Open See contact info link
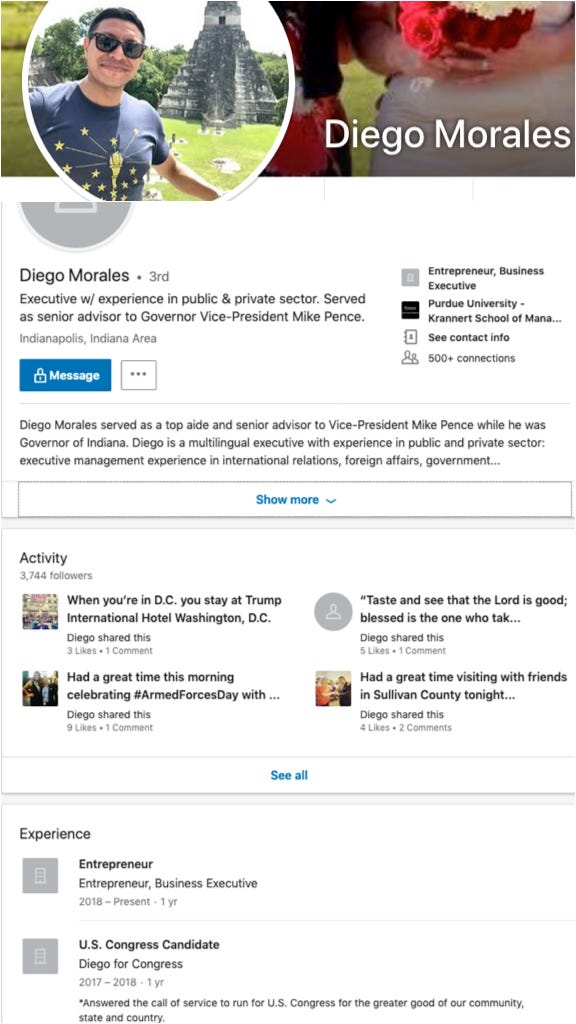Viewport: 576px width, 1024px height. [468, 338]
